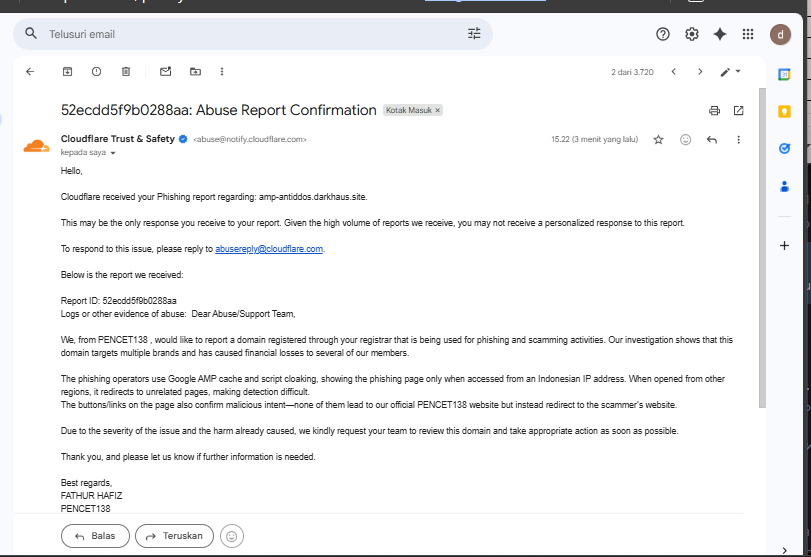Print the whole conversation
Image resolution: width=811 pixels, height=557 pixels.
pos(714,110)
